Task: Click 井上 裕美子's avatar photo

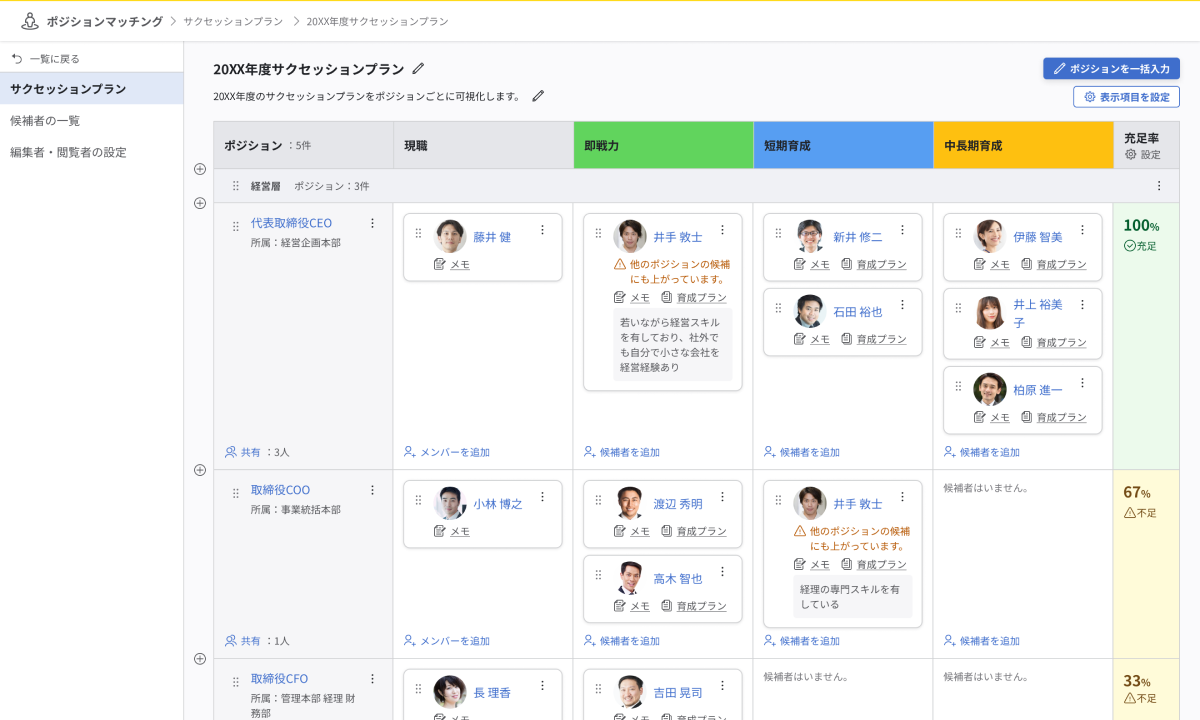Action: point(990,312)
